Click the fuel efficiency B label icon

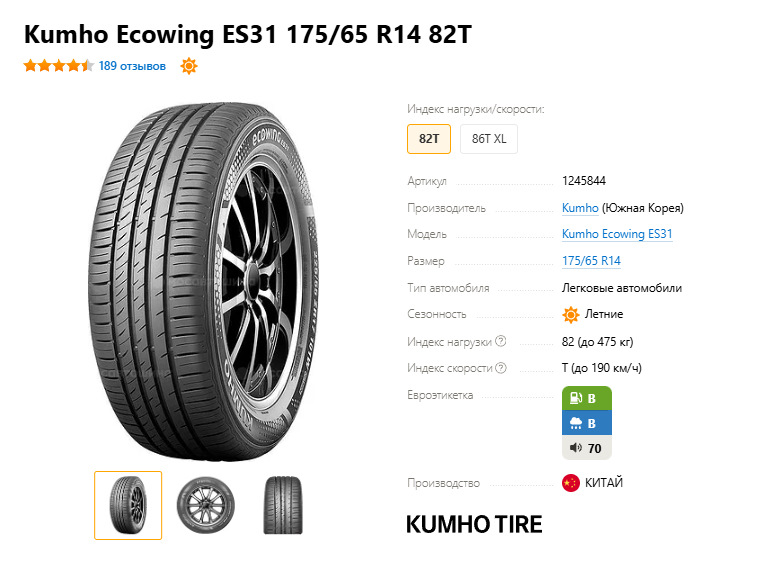(x=587, y=398)
